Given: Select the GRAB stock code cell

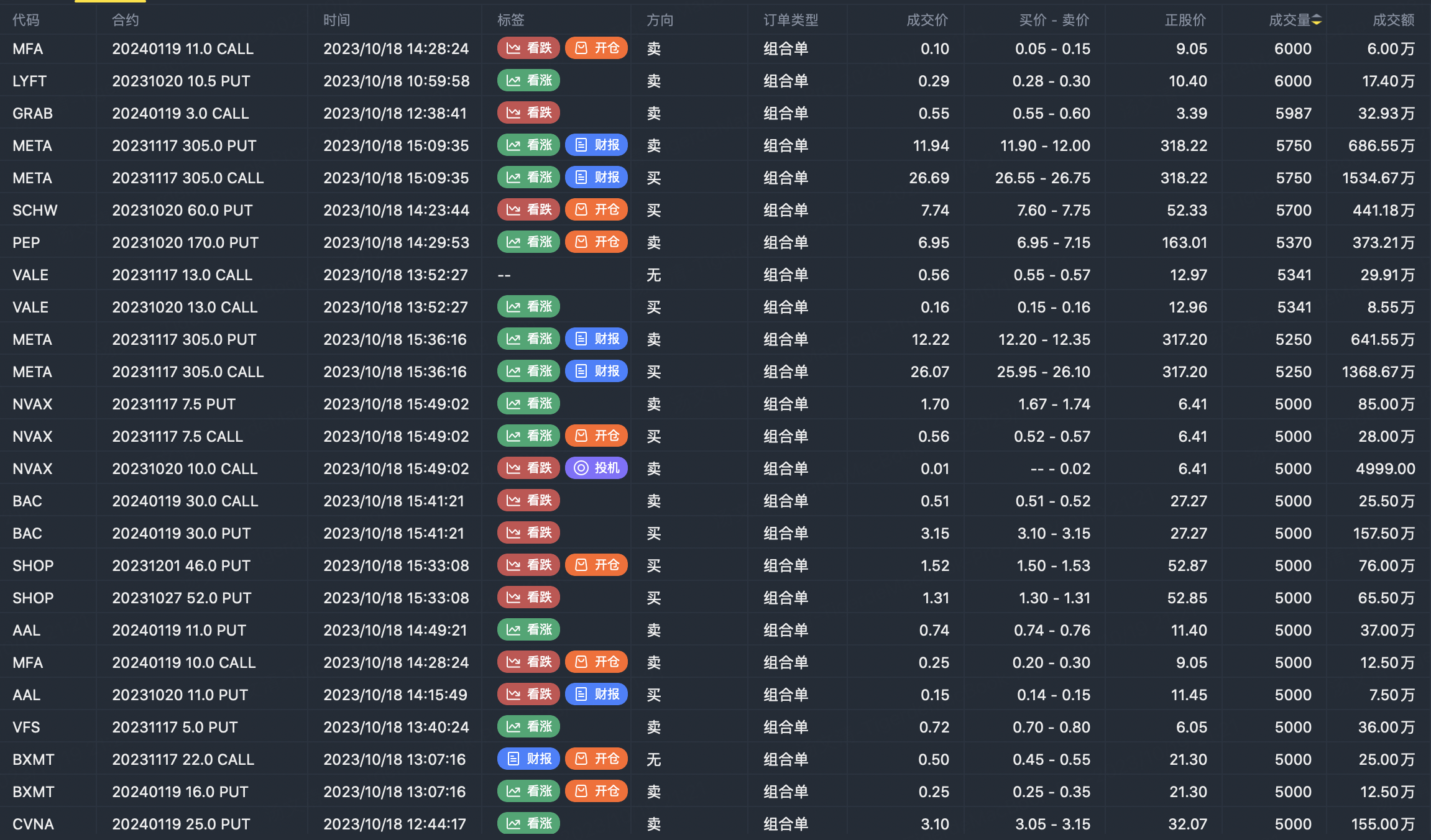Looking at the screenshot, I should 33,114.
